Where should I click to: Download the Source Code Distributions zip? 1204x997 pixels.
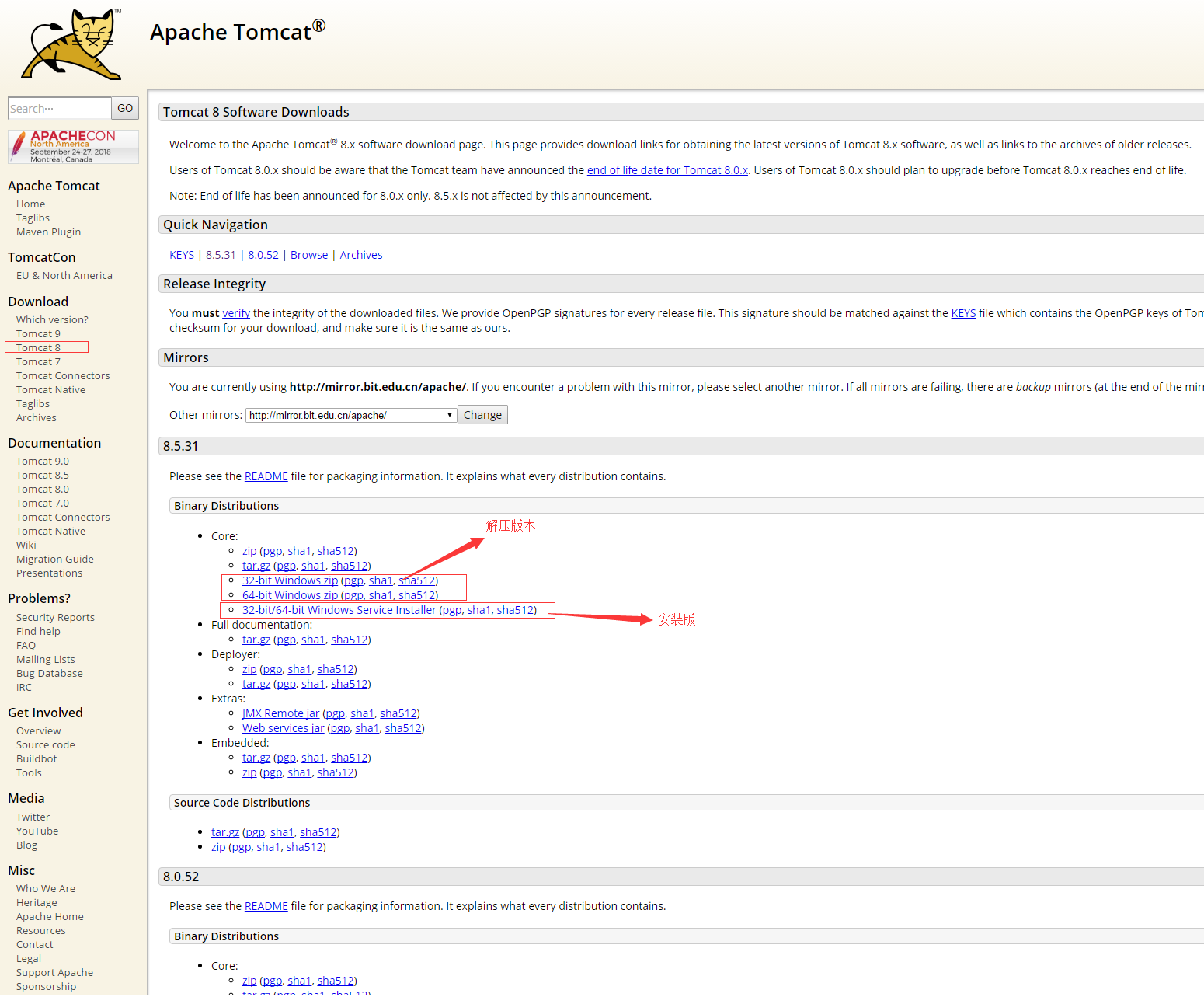click(x=218, y=847)
